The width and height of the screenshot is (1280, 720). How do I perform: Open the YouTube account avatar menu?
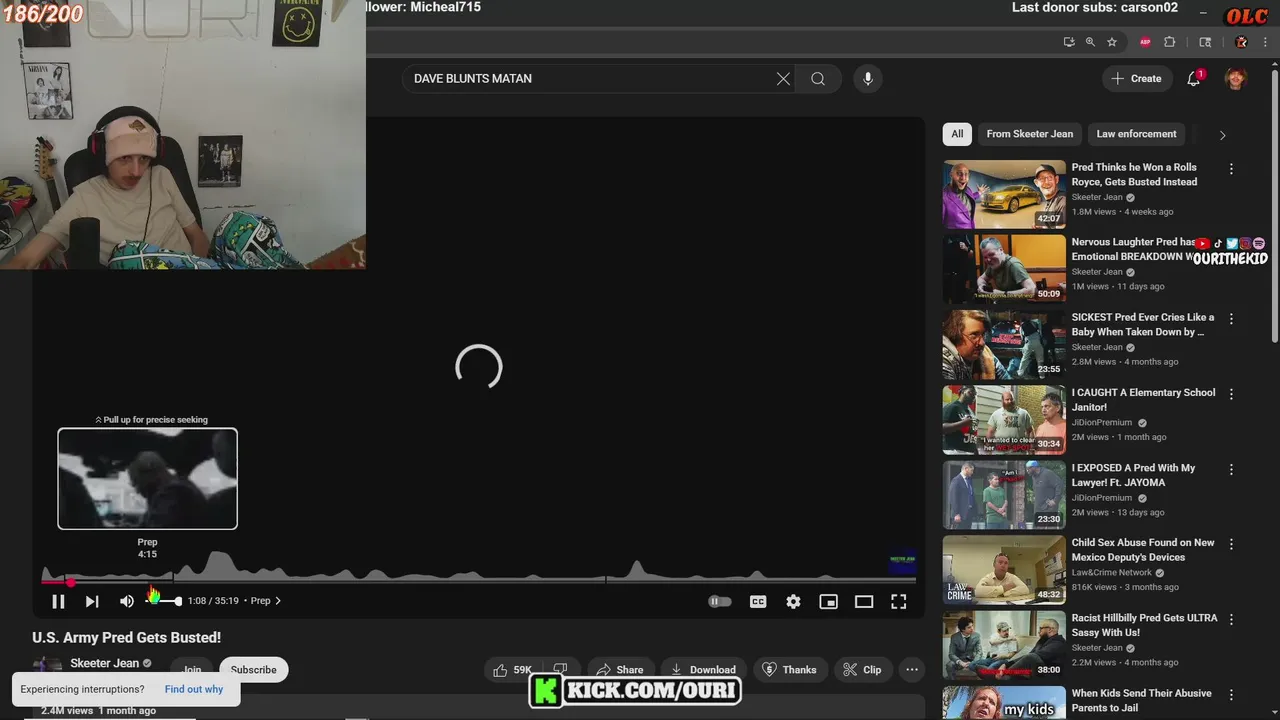pos(1236,79)
